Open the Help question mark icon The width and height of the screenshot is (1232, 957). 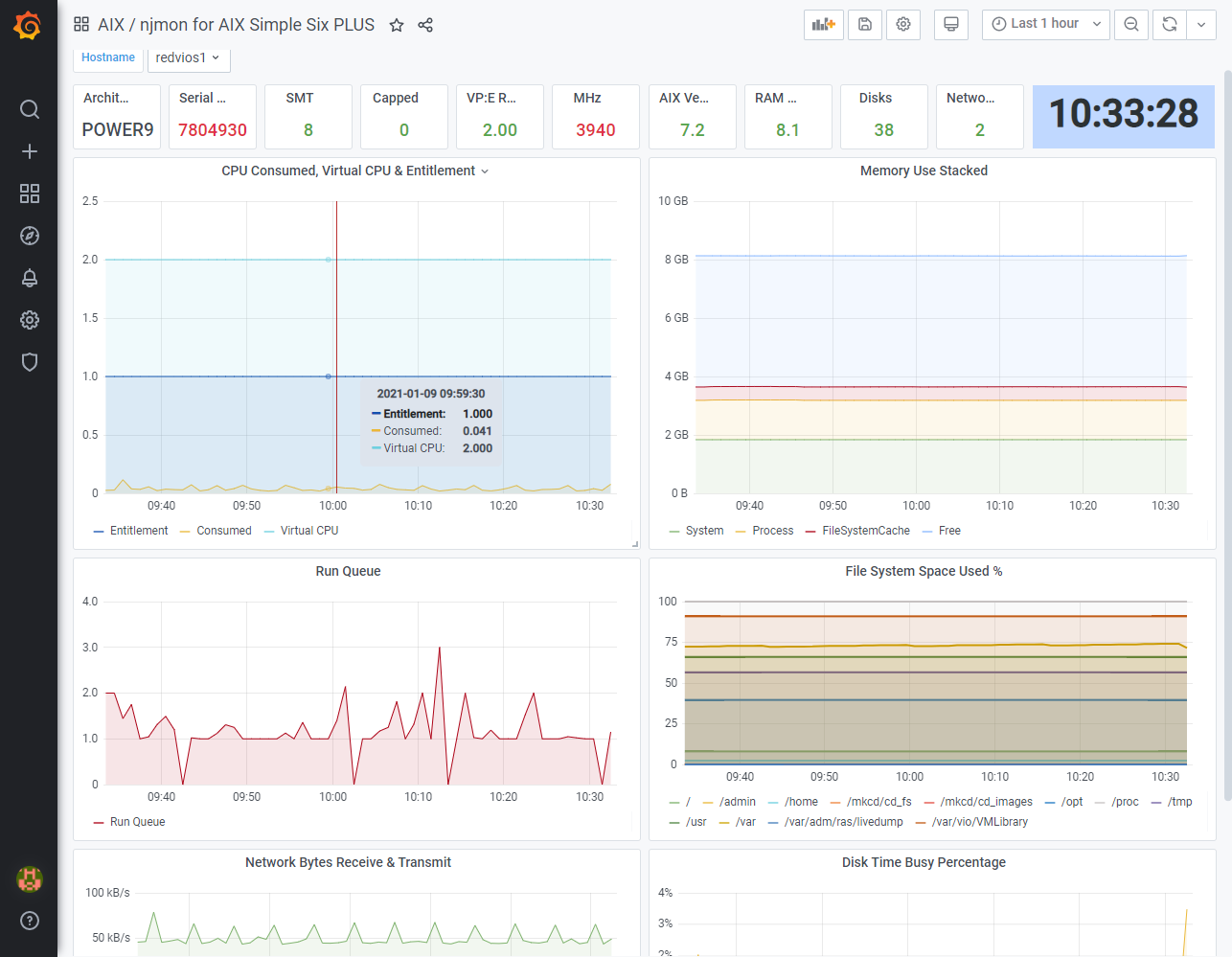point(30,921)
